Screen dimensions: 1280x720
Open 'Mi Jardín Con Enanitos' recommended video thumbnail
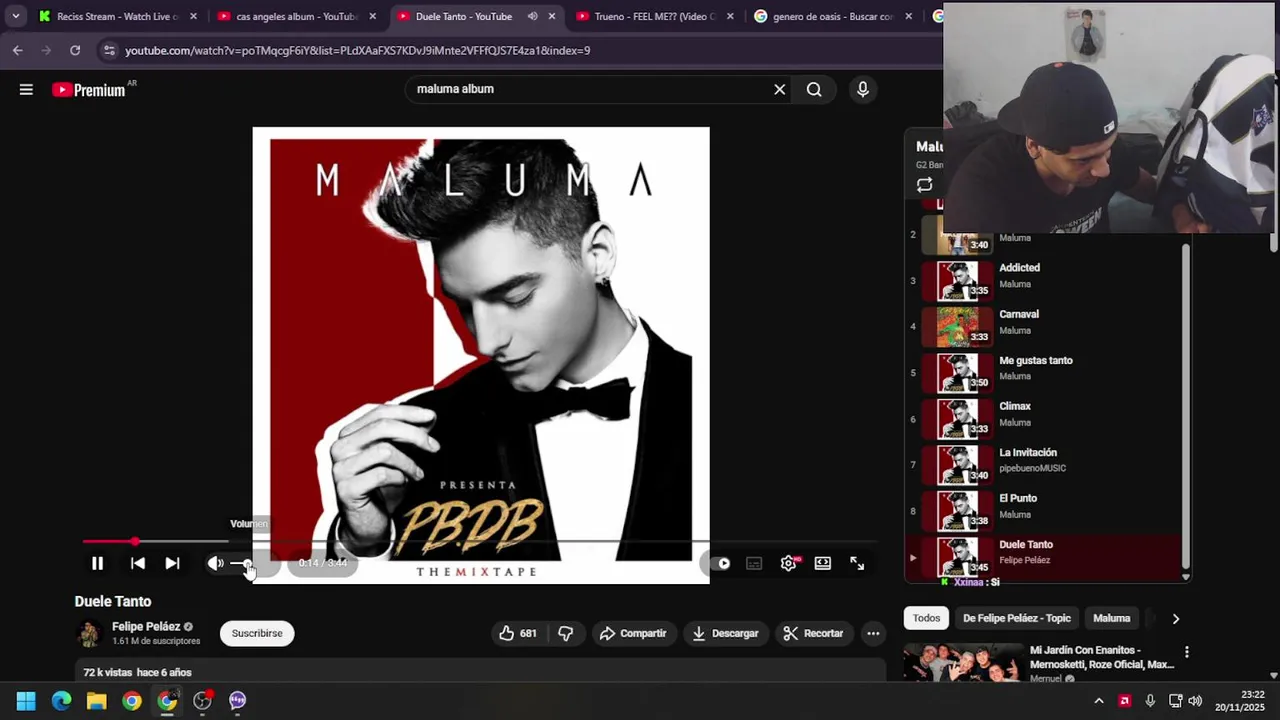tap(962, 664)
